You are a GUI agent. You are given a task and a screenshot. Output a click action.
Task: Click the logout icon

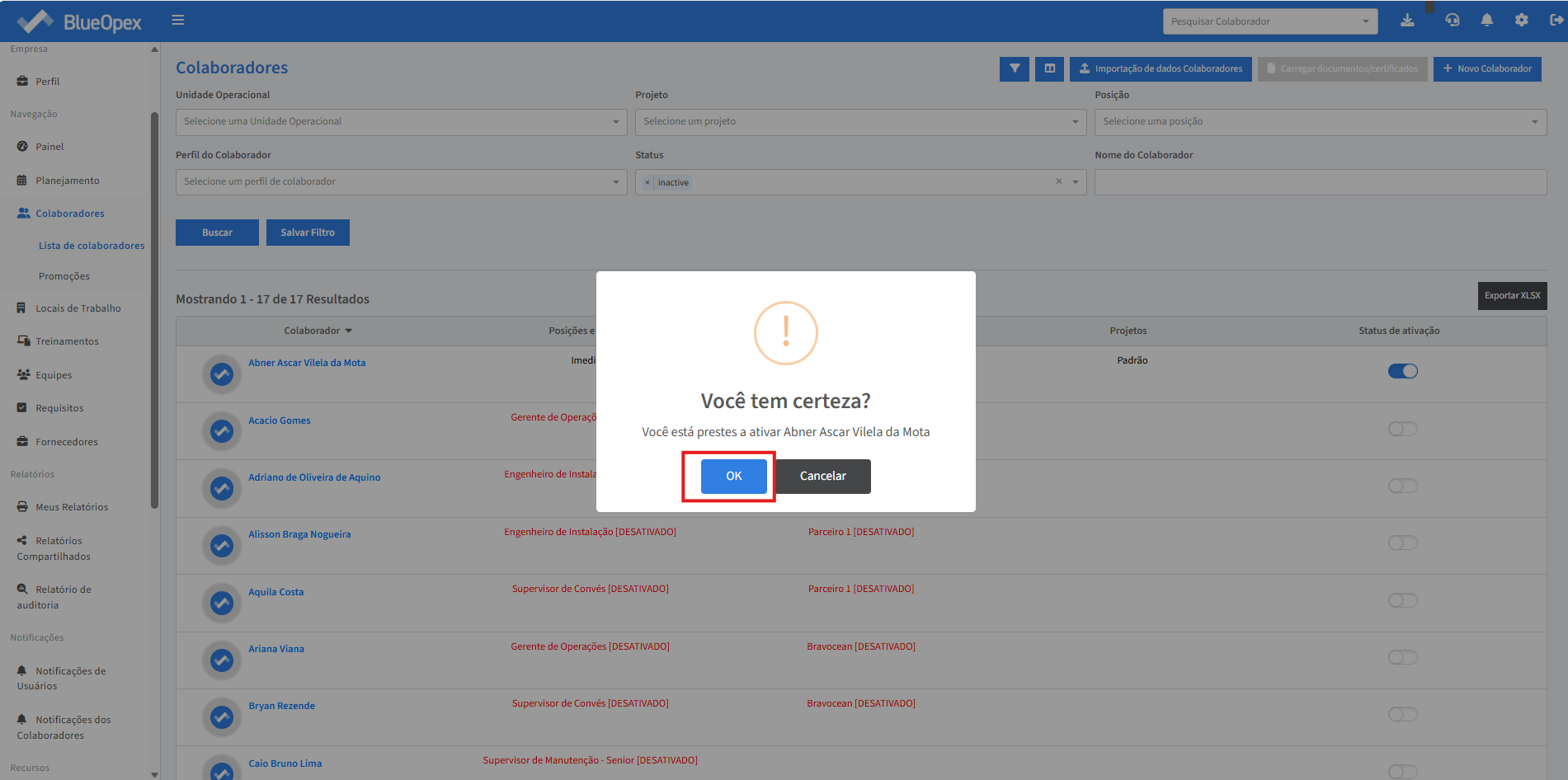[x=1556, y=21]
